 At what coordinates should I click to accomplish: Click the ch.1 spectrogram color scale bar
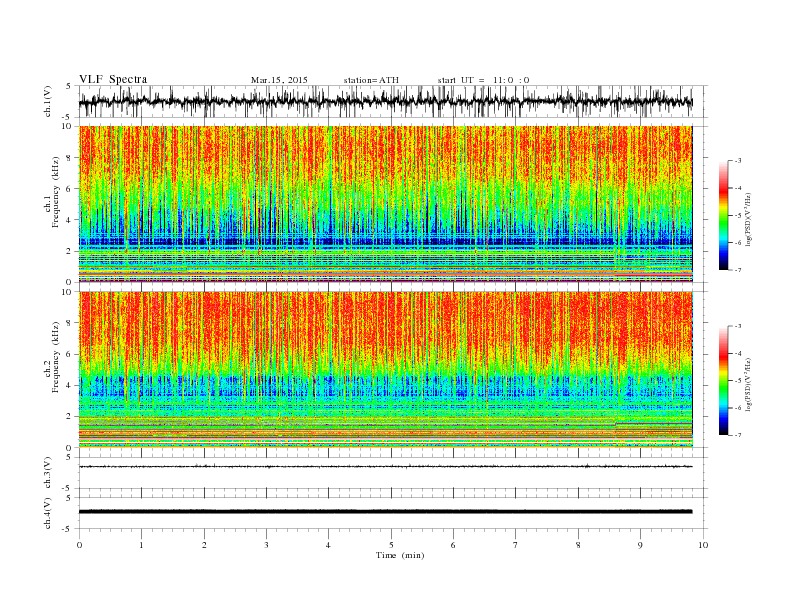tap(723, 215)
